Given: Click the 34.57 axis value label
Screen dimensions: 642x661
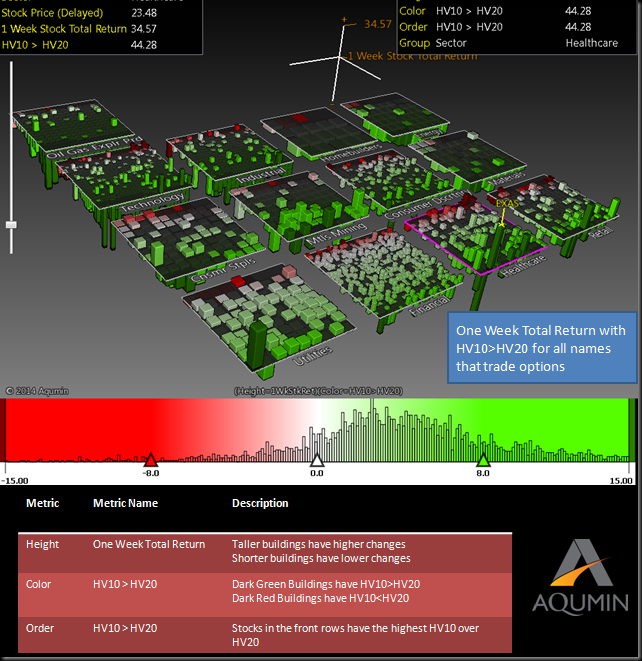Looking at the screenshot, I should tap(378, 24).
